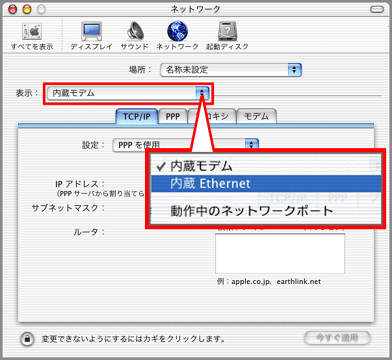Click the 今すぐ適用 button
Image resolution: width=392 pixels, height=360 pixels.
pos(337,338)
